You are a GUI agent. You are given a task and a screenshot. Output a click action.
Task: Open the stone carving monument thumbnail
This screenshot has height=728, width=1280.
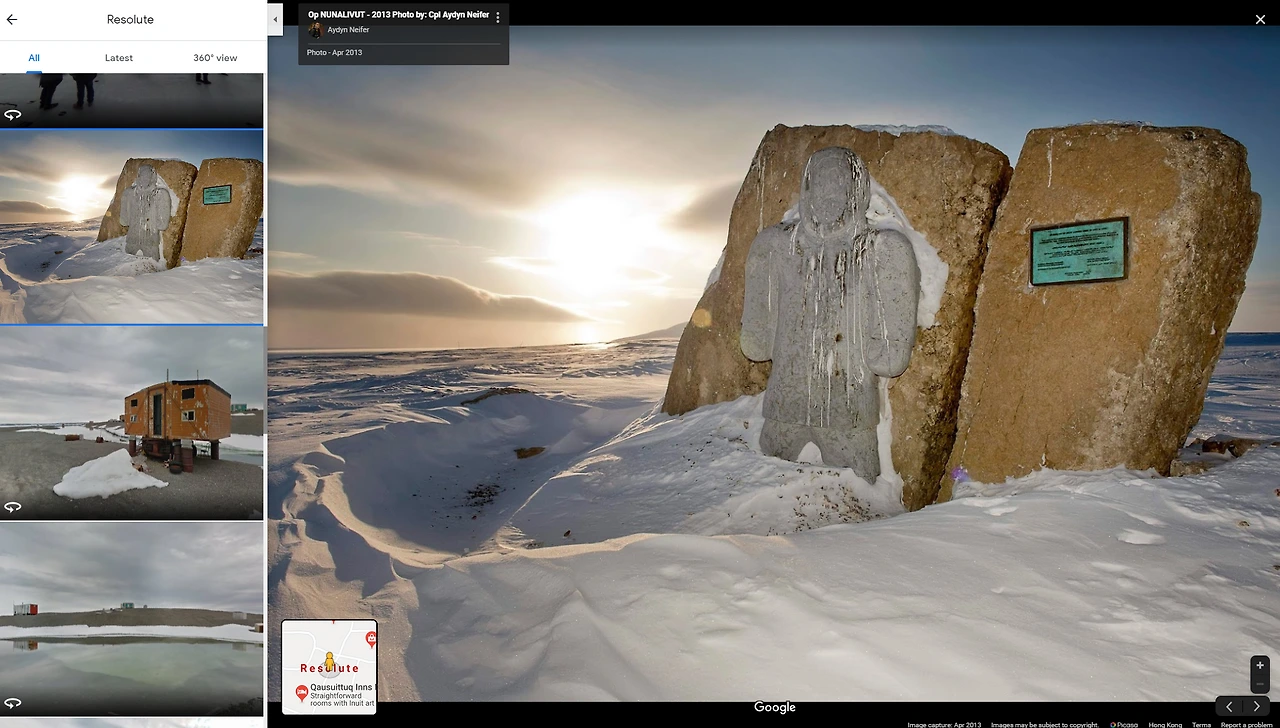click(131, 227)
